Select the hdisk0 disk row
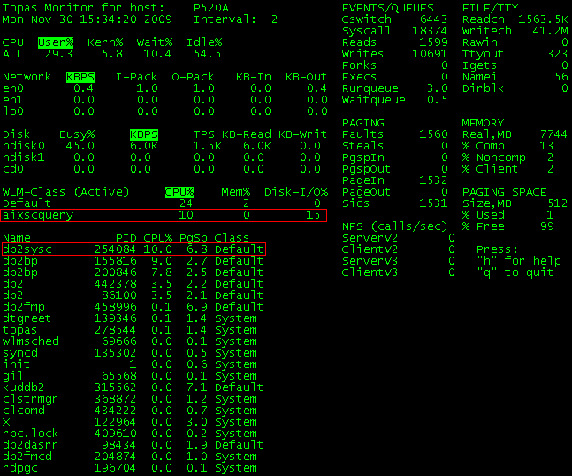Screen dimensions: 572x476 tap(163, 146)
